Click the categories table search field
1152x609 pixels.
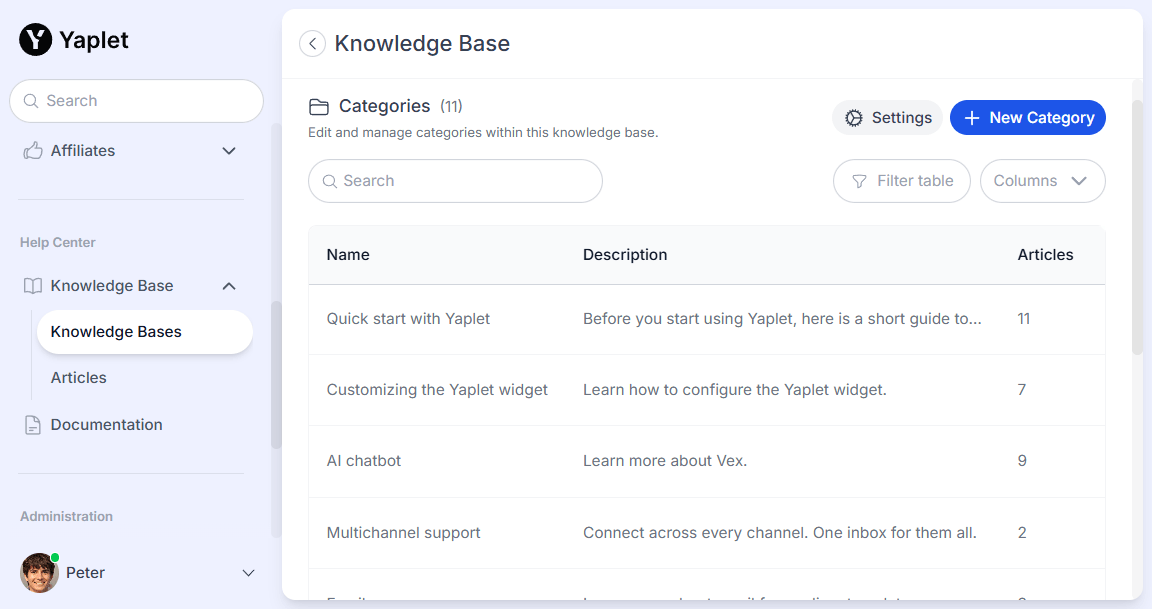click(455, 181)
